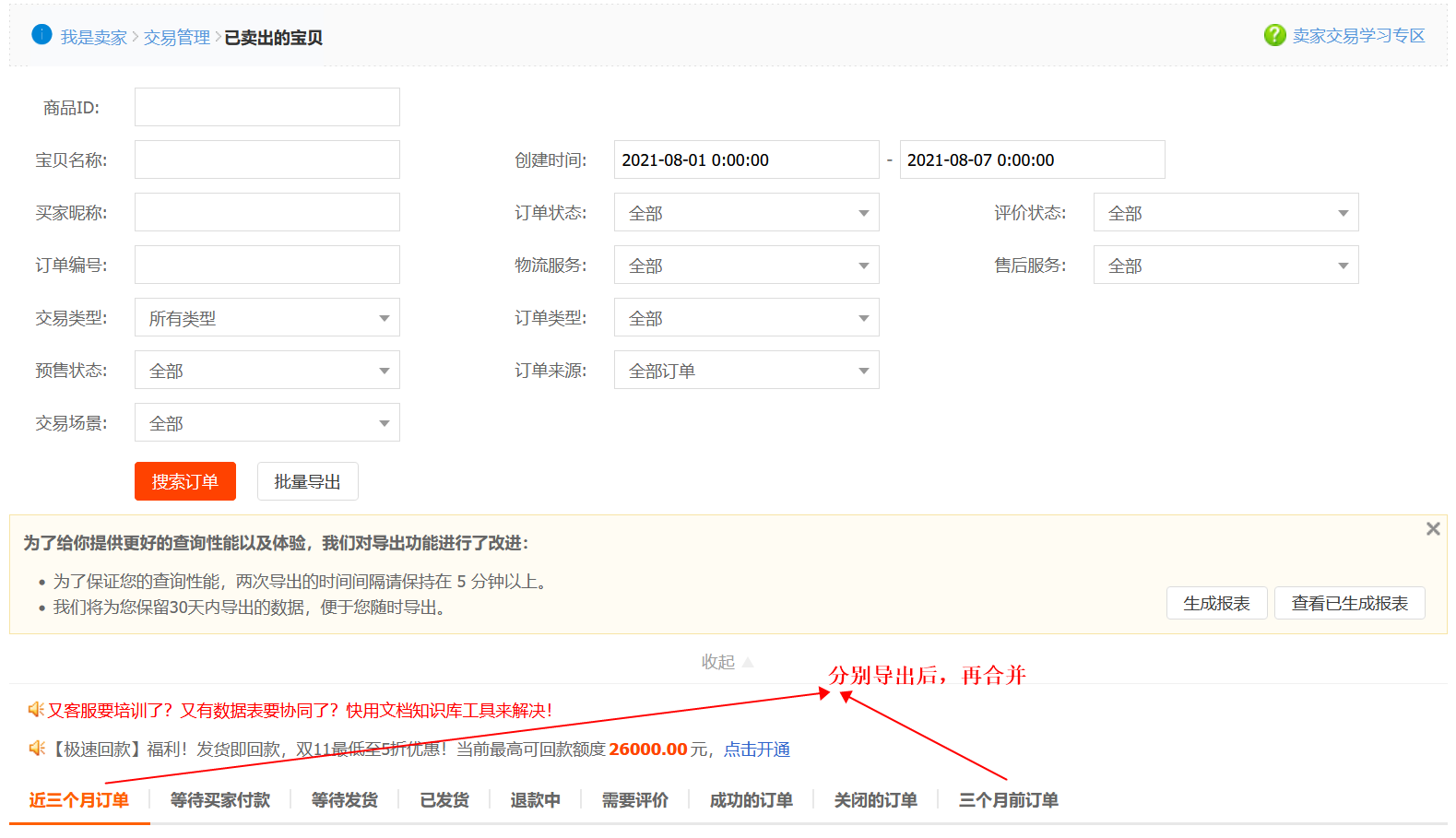The height and width of the screenshot is (838, 1456).
Task: Select the 三个月前订单 tab
Action: [1008, 800]
